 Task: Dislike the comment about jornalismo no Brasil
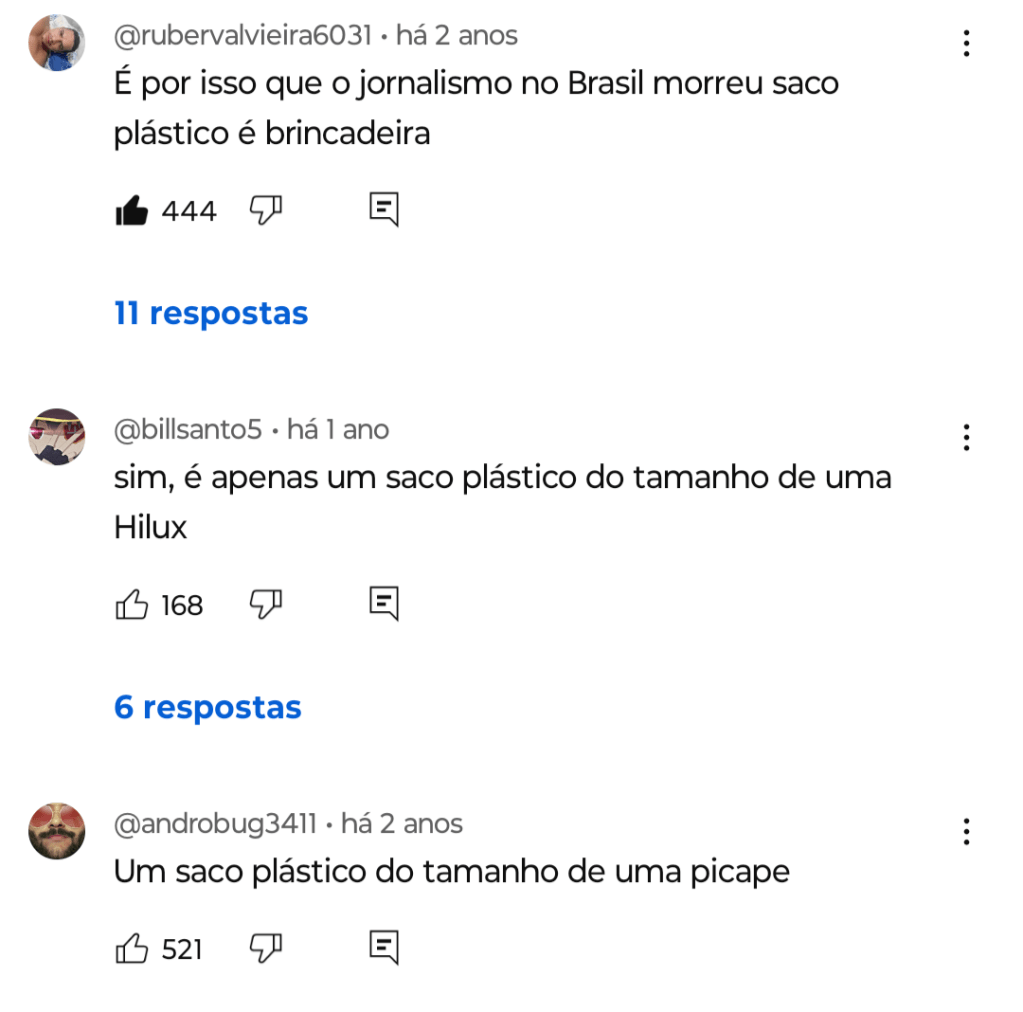tap(266, 210)
